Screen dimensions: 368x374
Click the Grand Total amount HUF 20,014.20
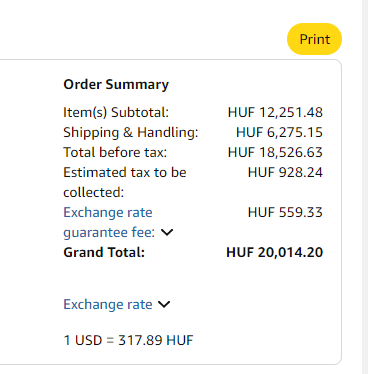coord(275,252)
